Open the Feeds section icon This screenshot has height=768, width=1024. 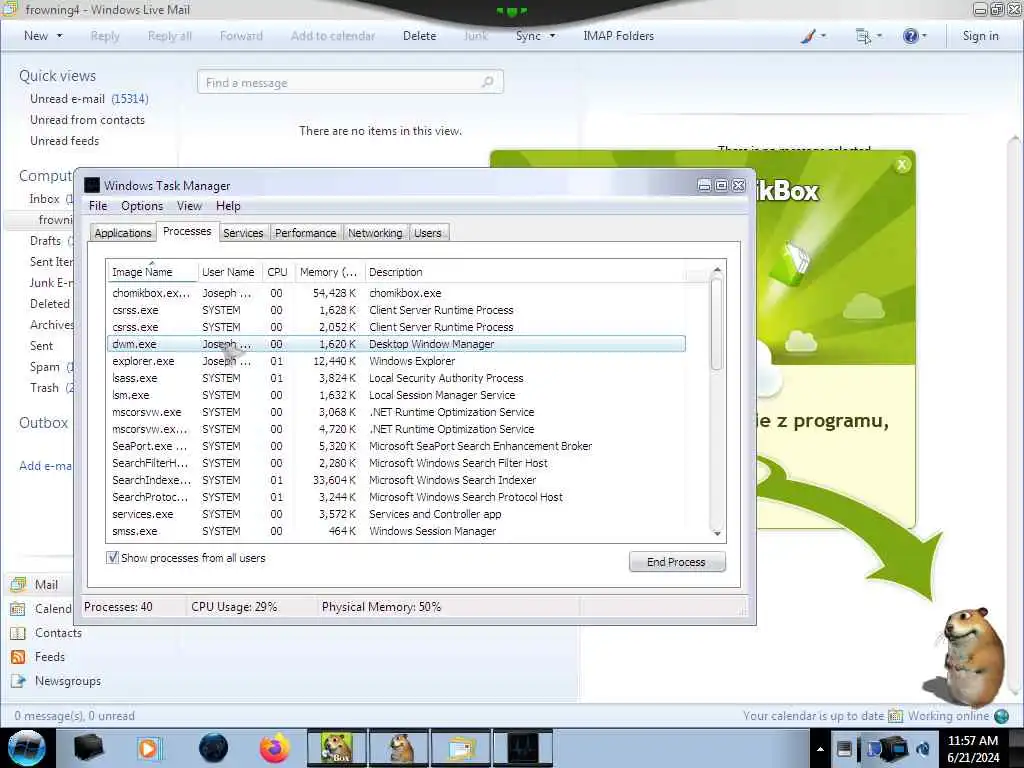(x=18, y=657)
